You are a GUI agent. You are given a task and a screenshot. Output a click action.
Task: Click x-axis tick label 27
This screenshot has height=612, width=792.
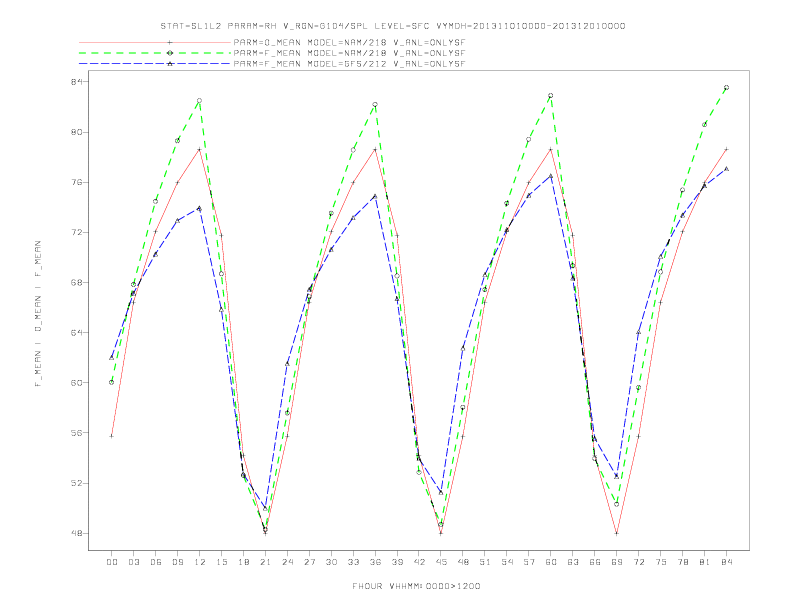coord(309,562)
